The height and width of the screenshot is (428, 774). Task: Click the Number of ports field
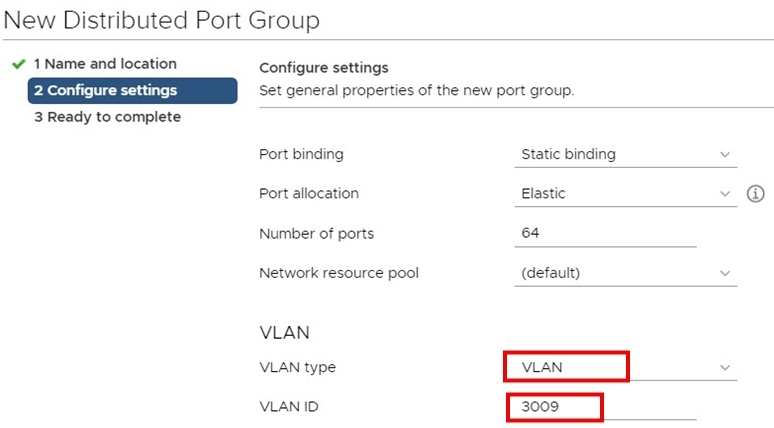coord(605,233)
